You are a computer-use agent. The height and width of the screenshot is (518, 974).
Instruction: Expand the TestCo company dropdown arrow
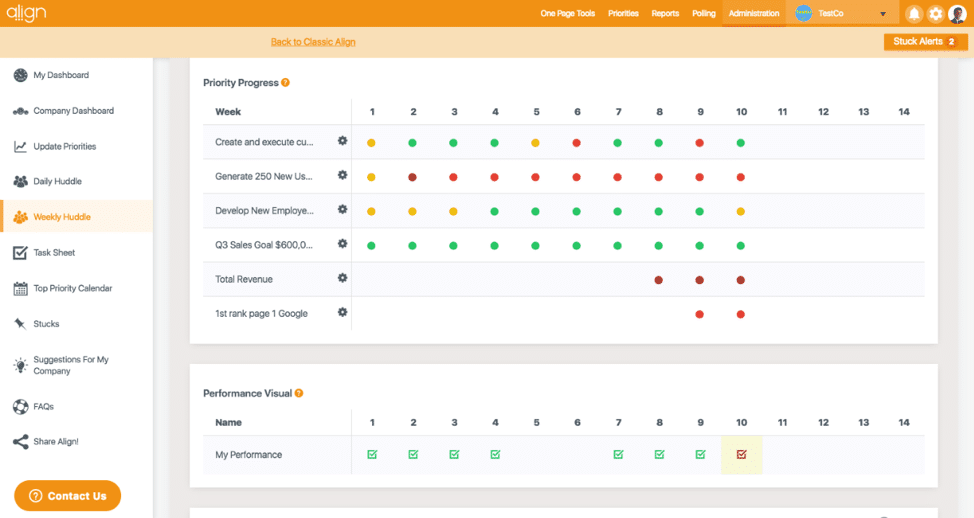(x=883, y=14)
